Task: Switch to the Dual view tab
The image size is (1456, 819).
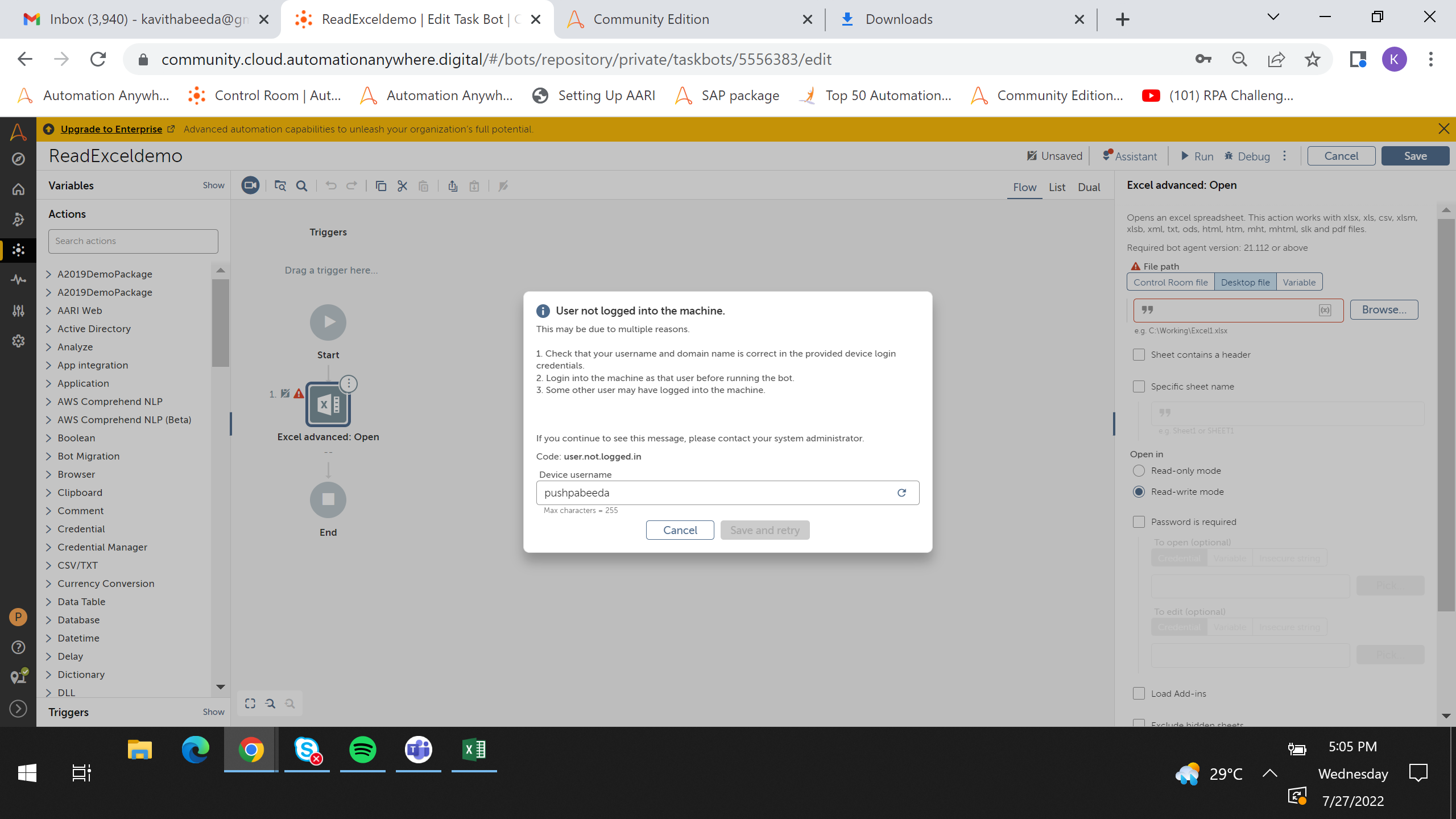Action: [1089, 187]
